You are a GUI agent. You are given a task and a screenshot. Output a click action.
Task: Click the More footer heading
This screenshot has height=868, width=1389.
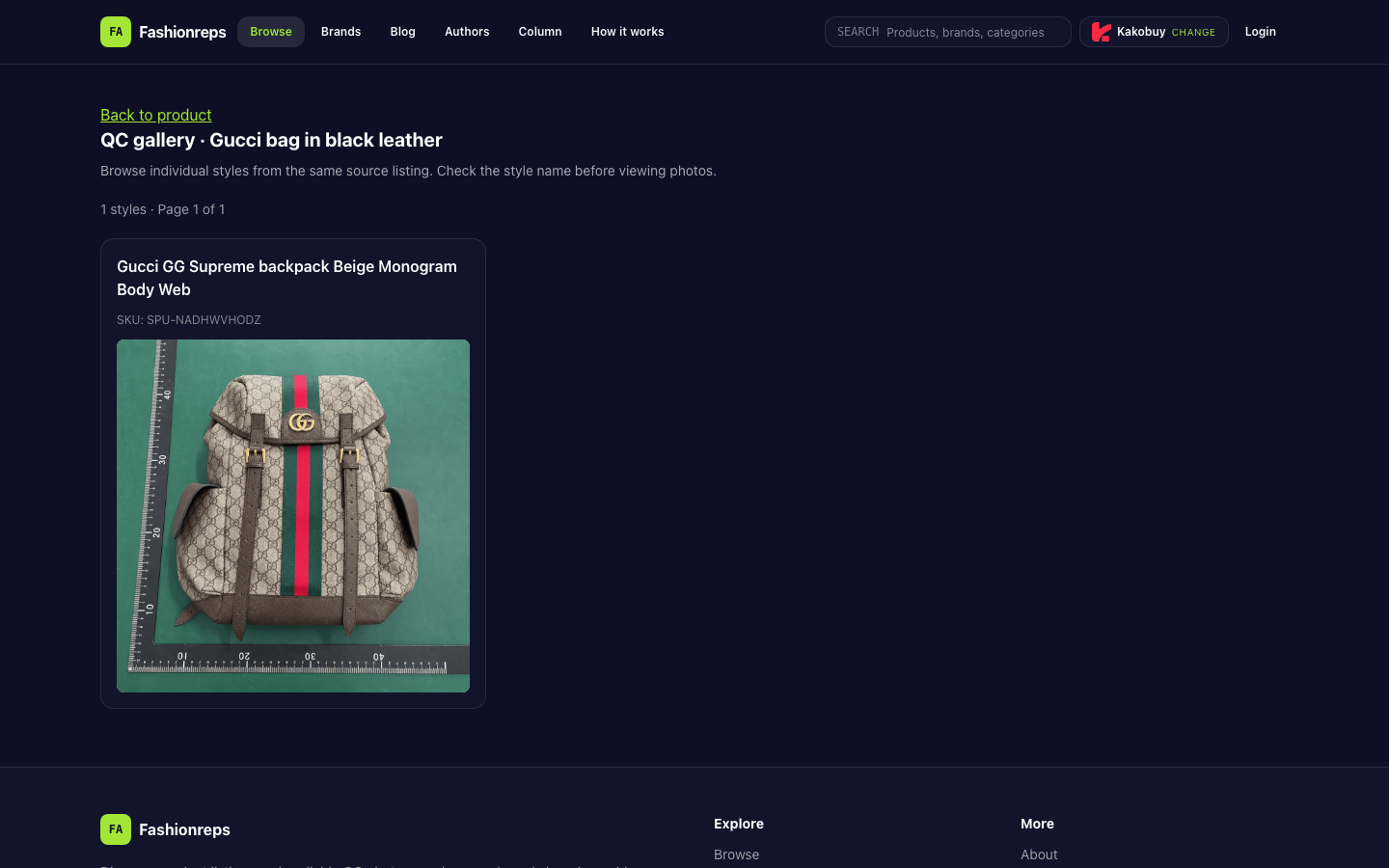[1037, 824]
